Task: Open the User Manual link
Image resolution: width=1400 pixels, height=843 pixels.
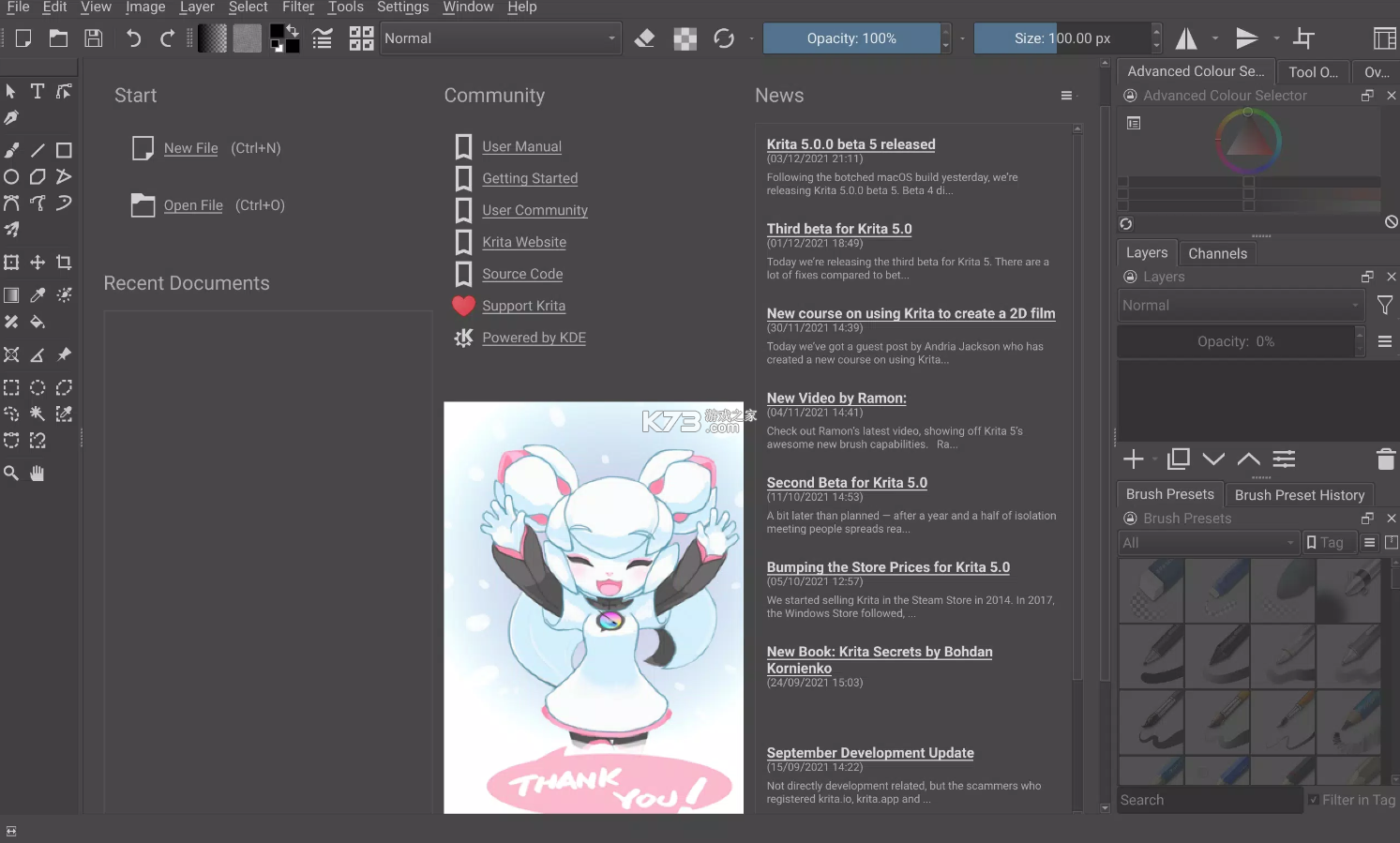Action: pyautogui.click(x=522, y=146)
